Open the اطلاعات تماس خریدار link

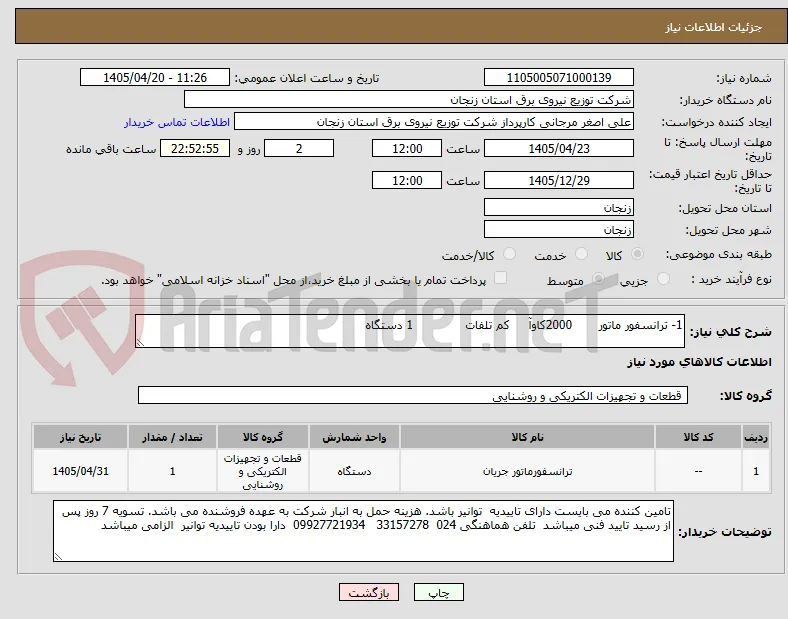point(177,122)
